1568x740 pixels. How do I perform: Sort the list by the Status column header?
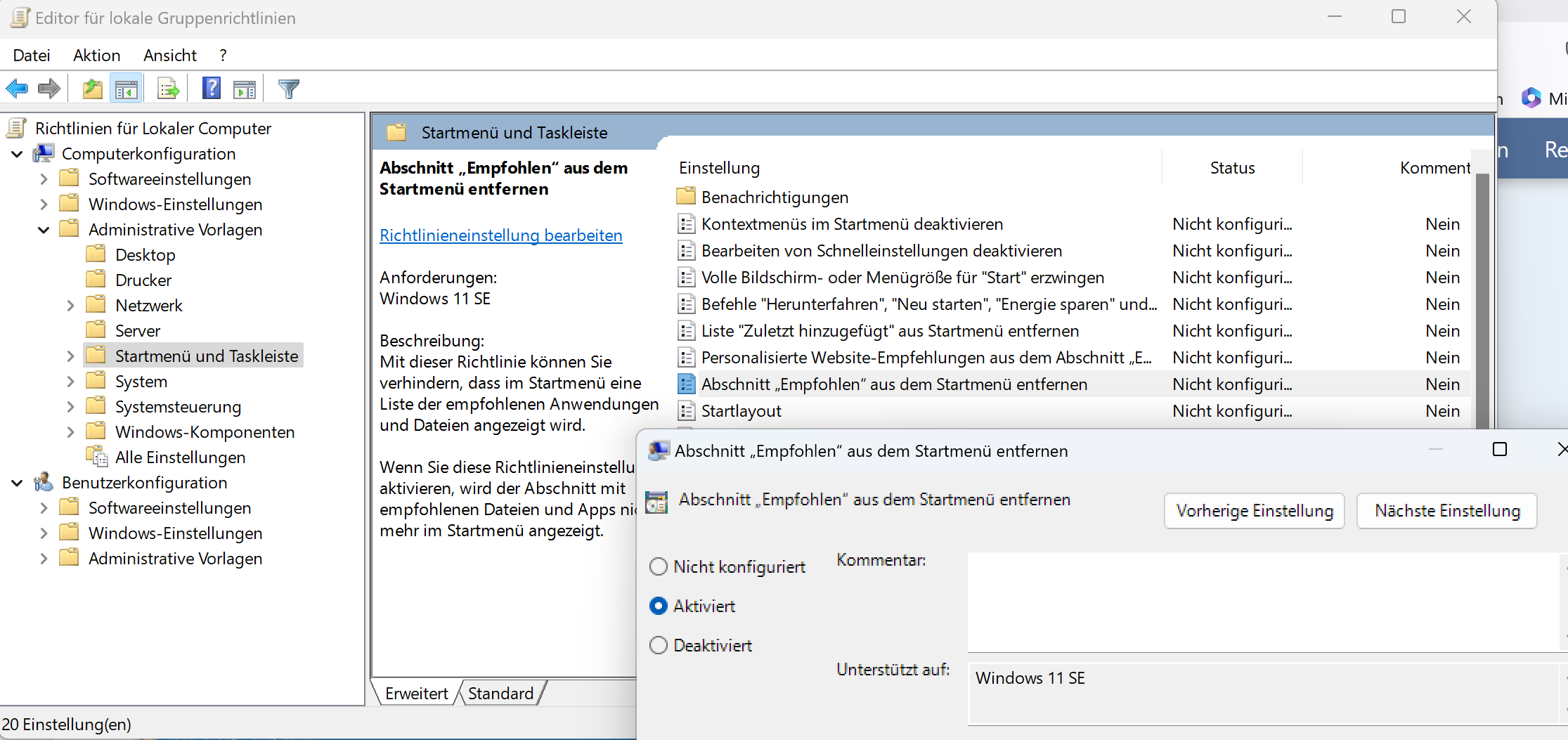click(x=1232, y=168)
